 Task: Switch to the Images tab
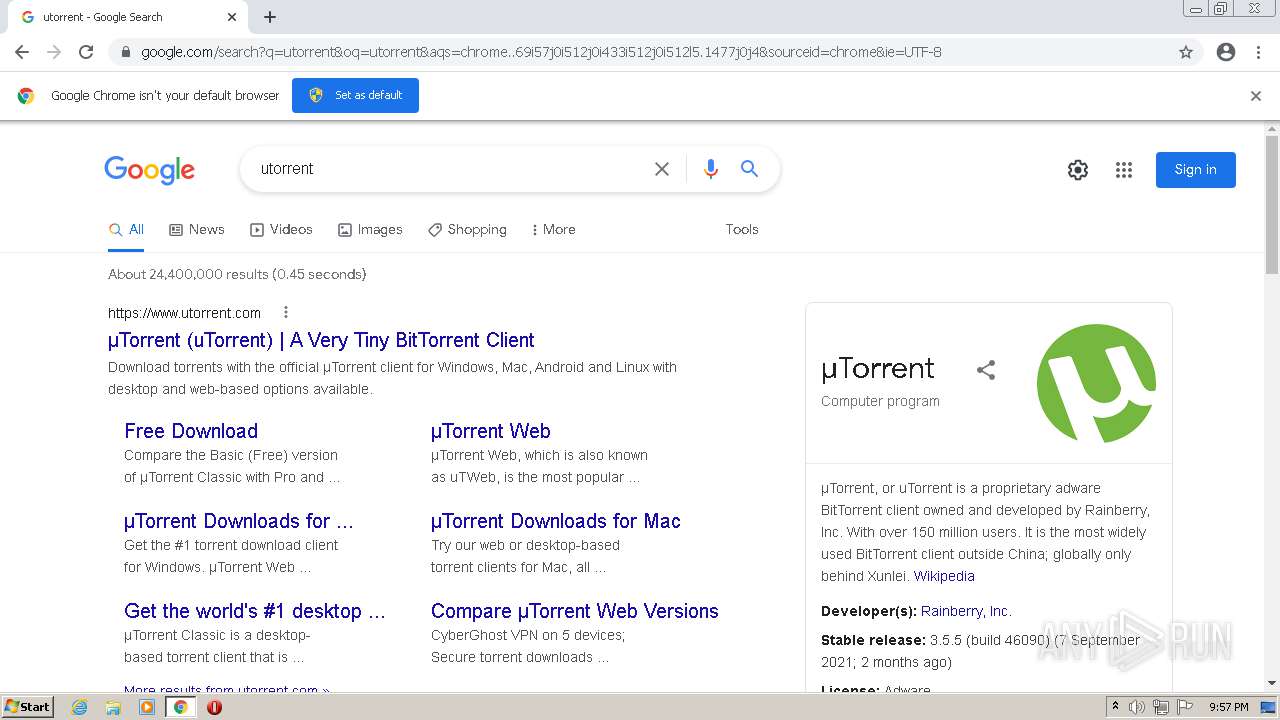pos(370,230)
